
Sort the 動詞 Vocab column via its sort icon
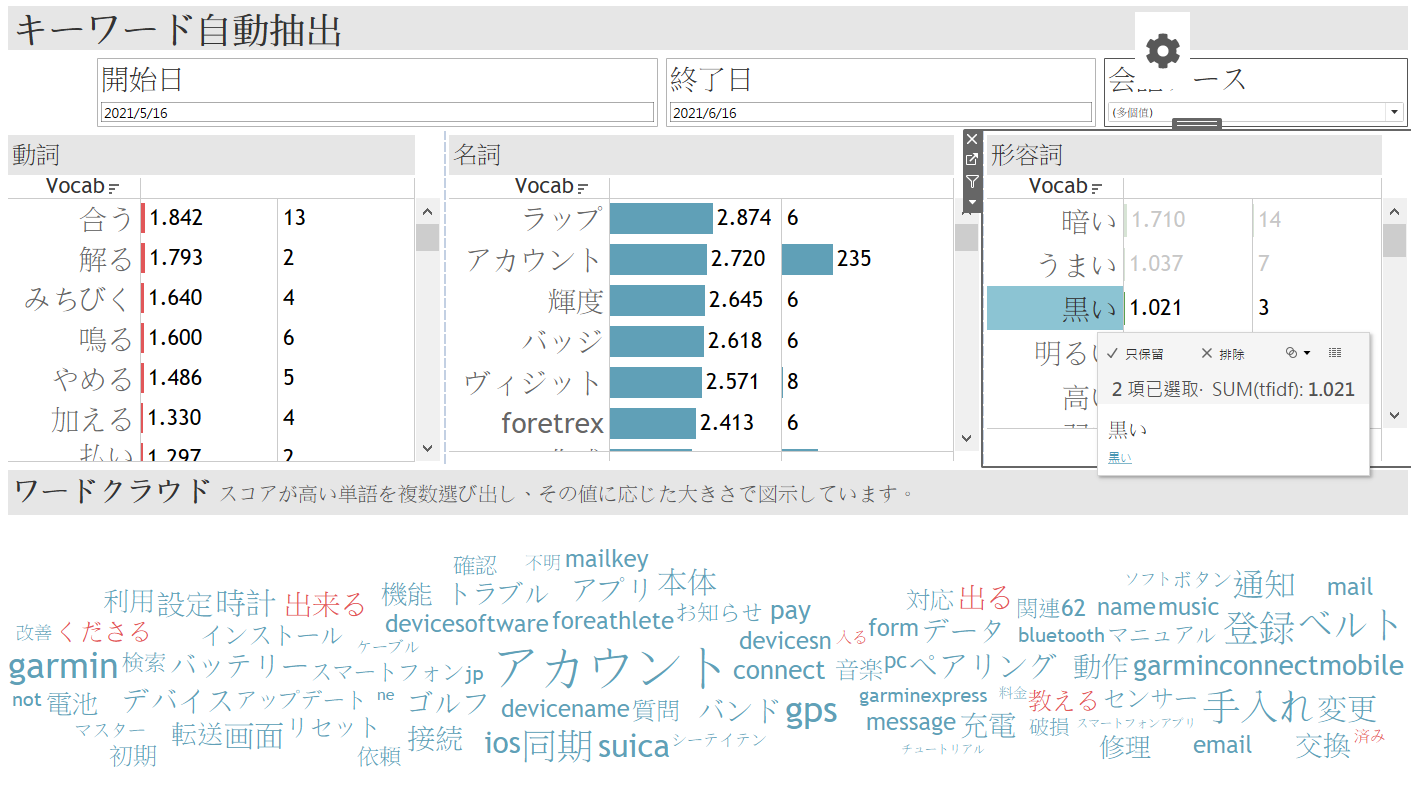coord(113,187)
